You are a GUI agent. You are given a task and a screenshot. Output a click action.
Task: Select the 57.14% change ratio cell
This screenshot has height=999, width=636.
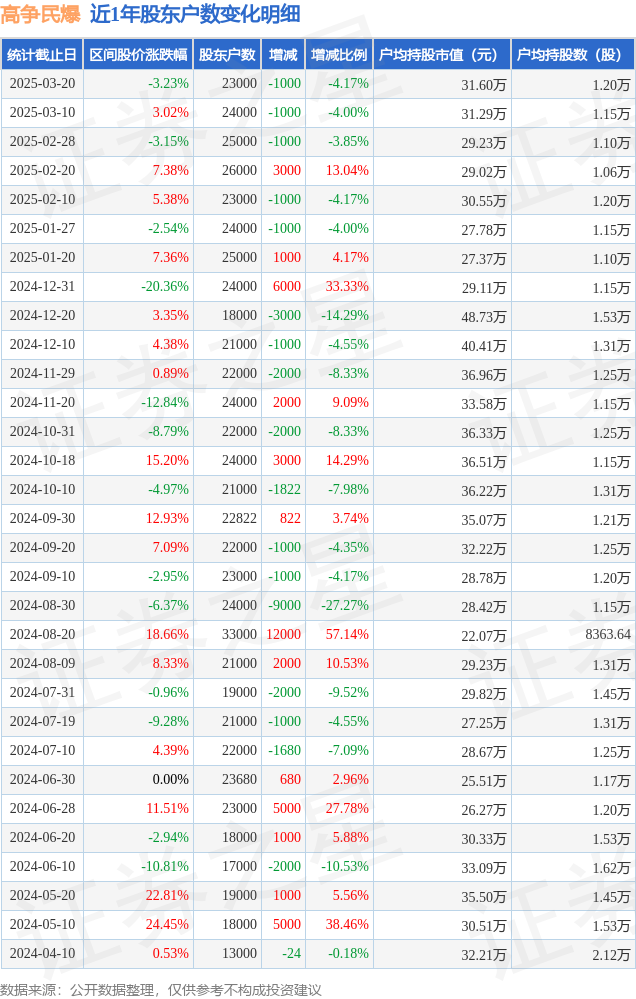click(x=347, y=635)
